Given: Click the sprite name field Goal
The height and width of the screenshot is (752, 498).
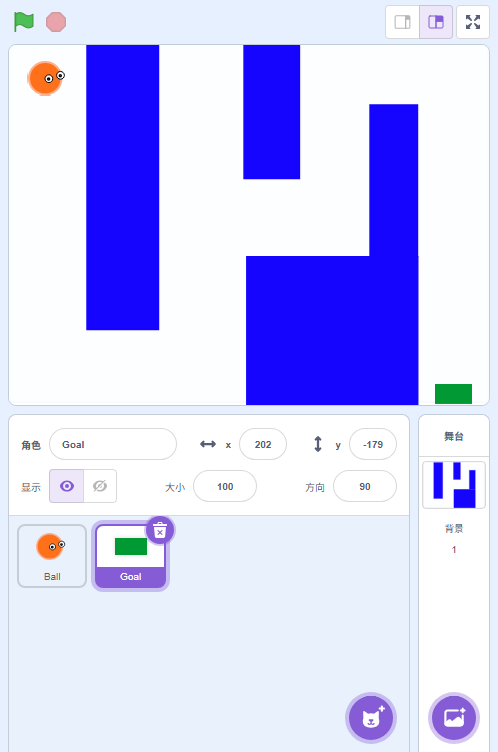Looking at the screenshot, I should point(113,445).
